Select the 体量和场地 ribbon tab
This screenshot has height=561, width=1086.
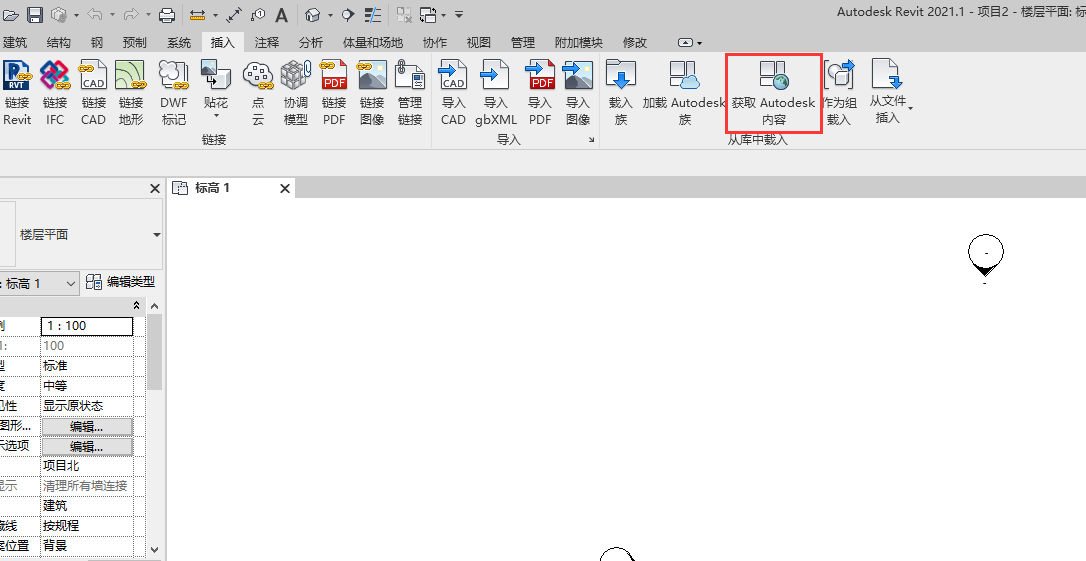coord(373,42)
